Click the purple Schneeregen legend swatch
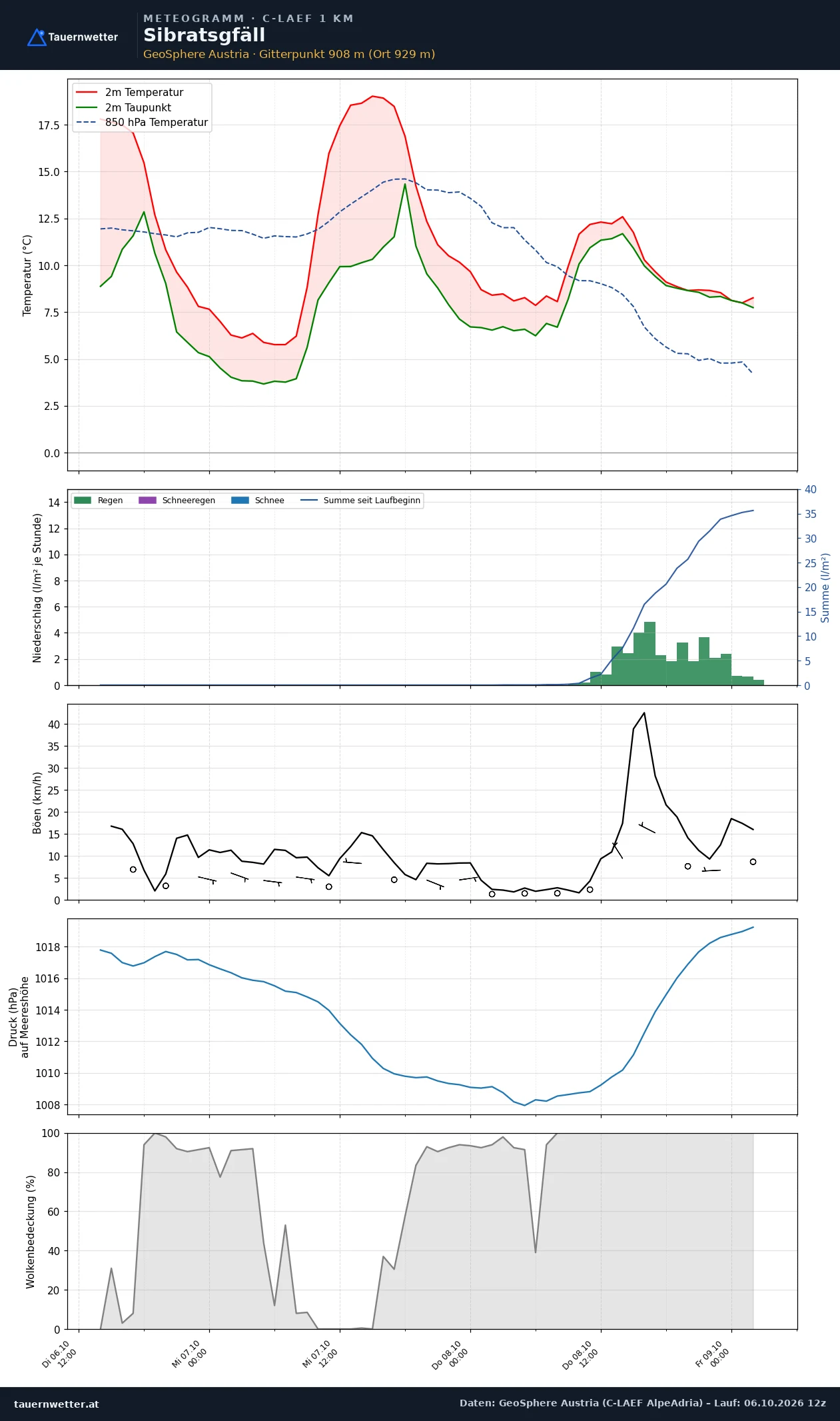 pyautogui.click(x=147, y=501)
